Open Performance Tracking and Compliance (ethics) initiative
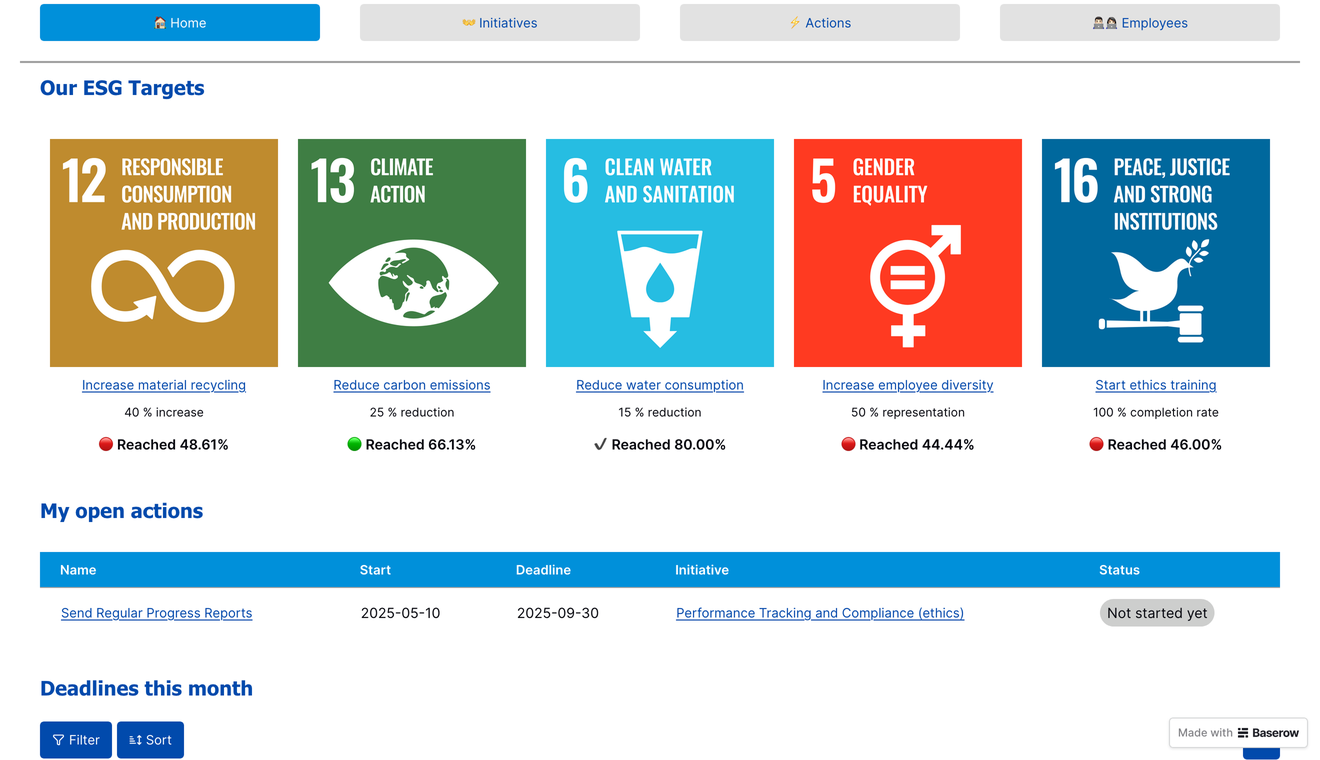 820,613
